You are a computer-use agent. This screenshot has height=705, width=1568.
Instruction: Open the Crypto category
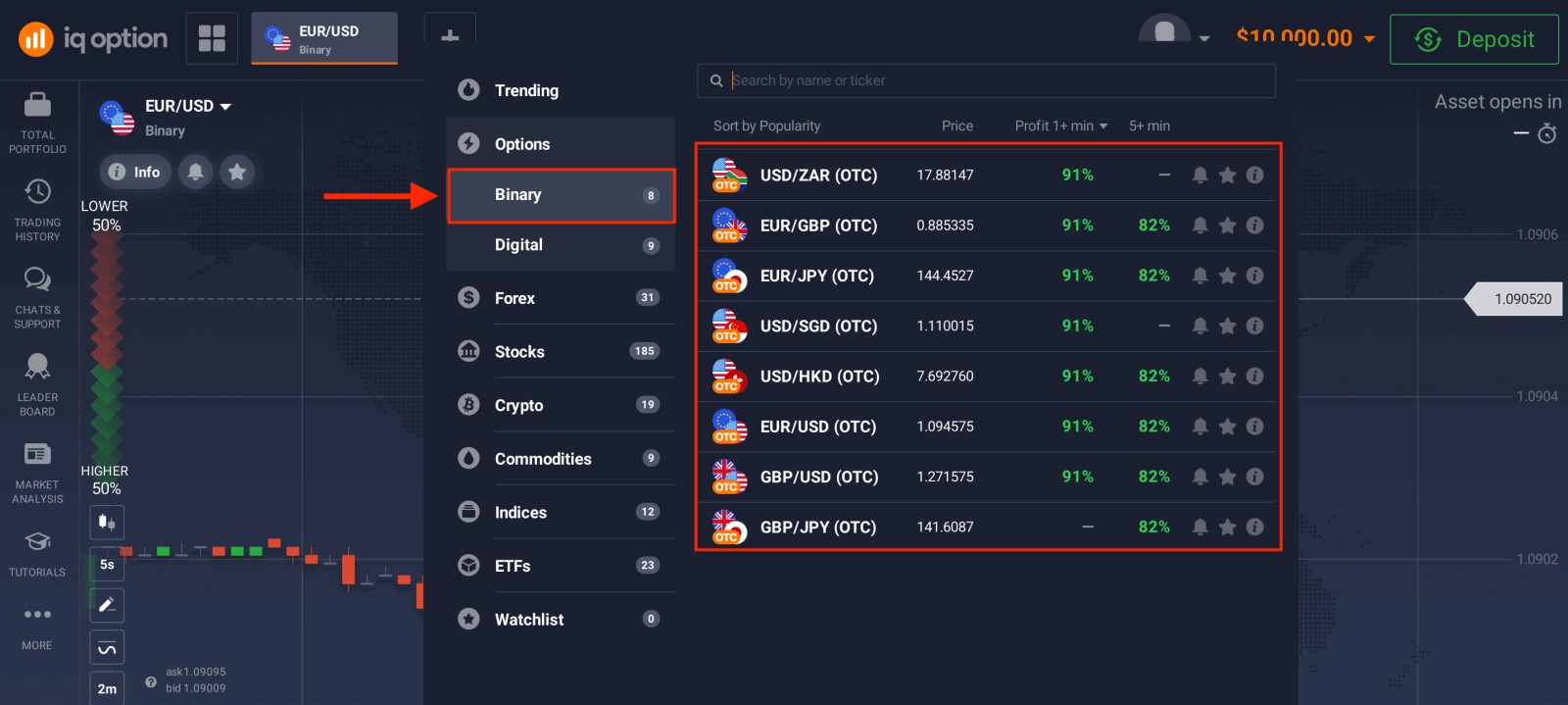(x=561, y=405)
